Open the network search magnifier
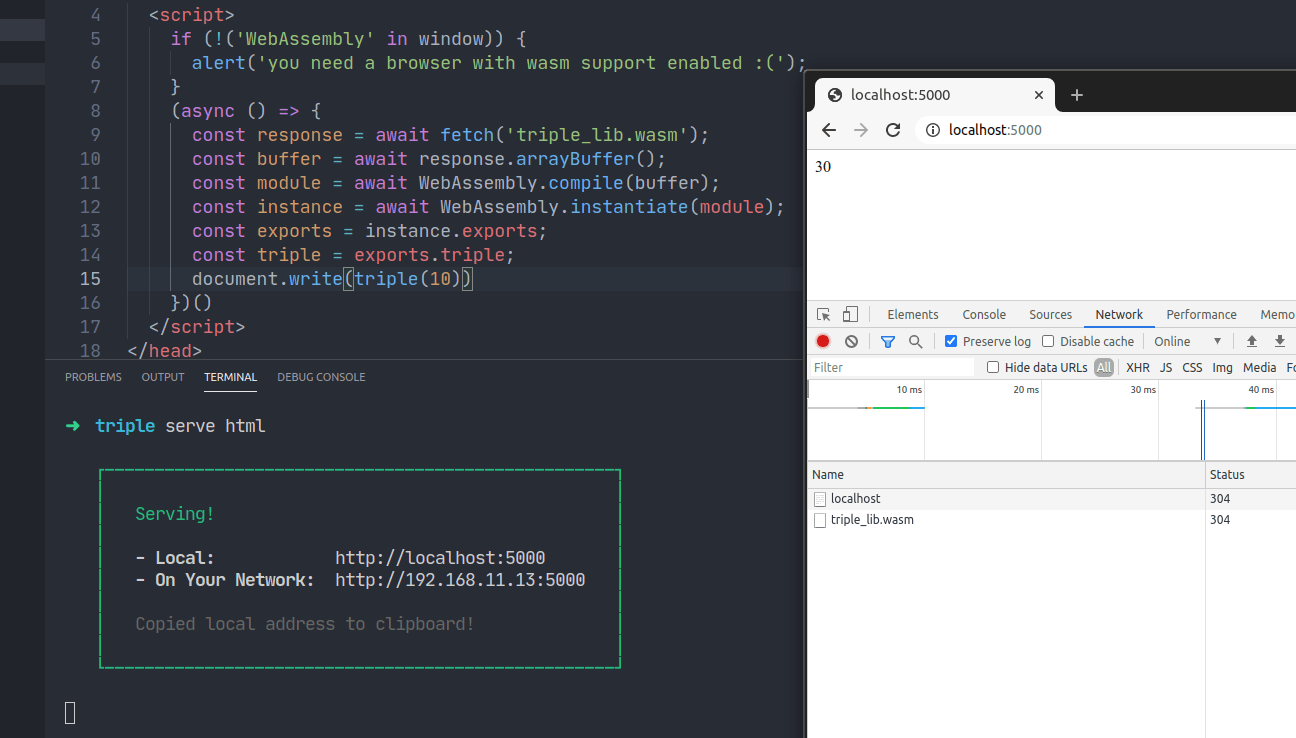The image size is (1296, 738). pos(915,341)
